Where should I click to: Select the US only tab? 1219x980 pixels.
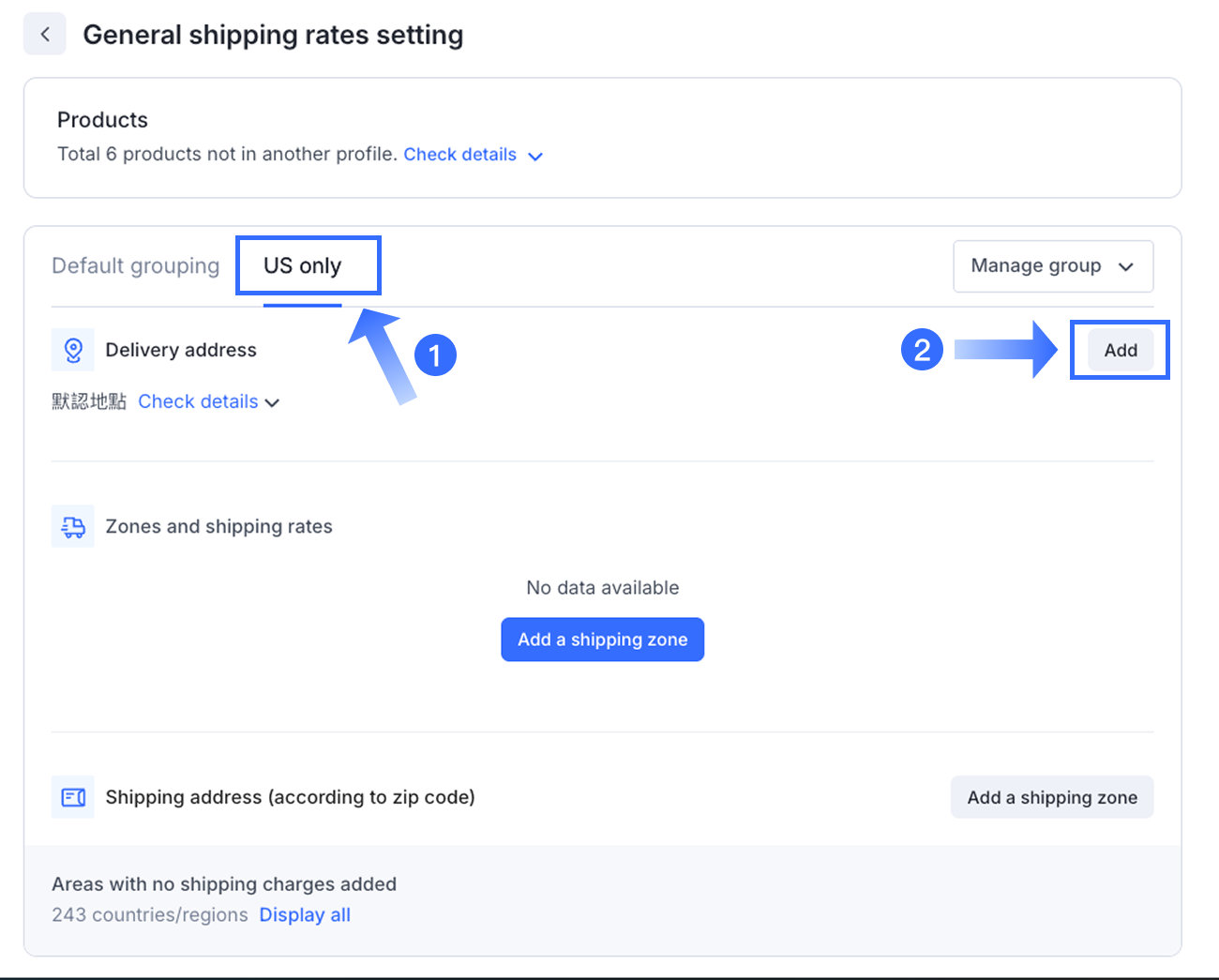click(x=303, y=266)
